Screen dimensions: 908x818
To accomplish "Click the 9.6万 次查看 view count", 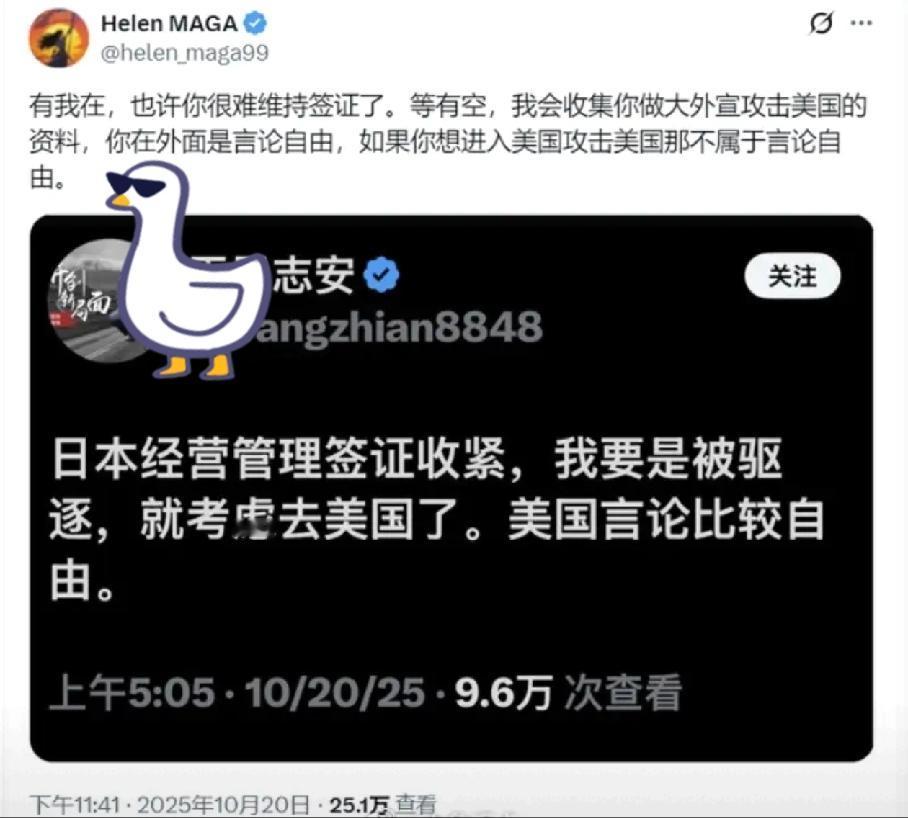I will point(568,692).
